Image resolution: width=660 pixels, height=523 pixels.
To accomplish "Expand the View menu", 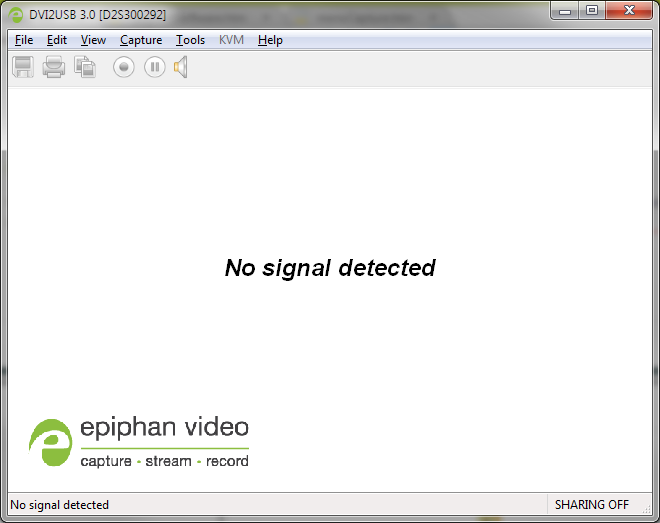I will coord(93,40).
